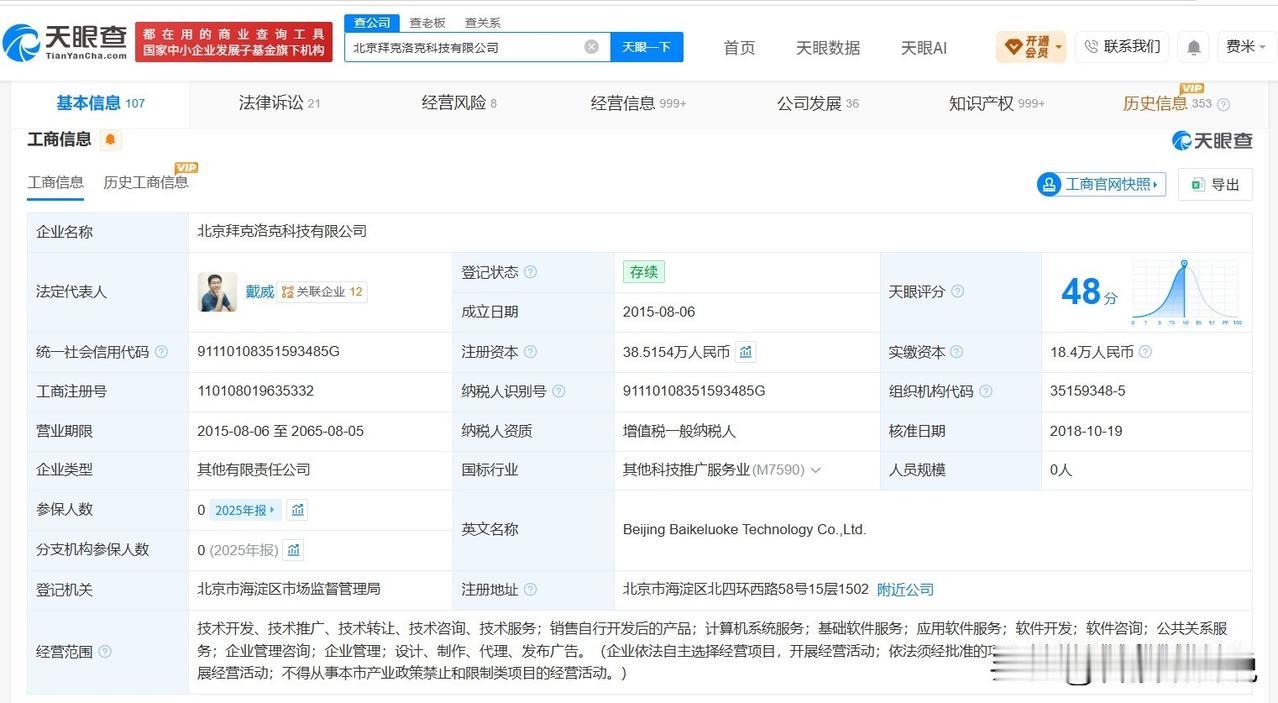
Task: Click registration number 110108019635332
Action: pyautogui.click(x=256, y=391)
